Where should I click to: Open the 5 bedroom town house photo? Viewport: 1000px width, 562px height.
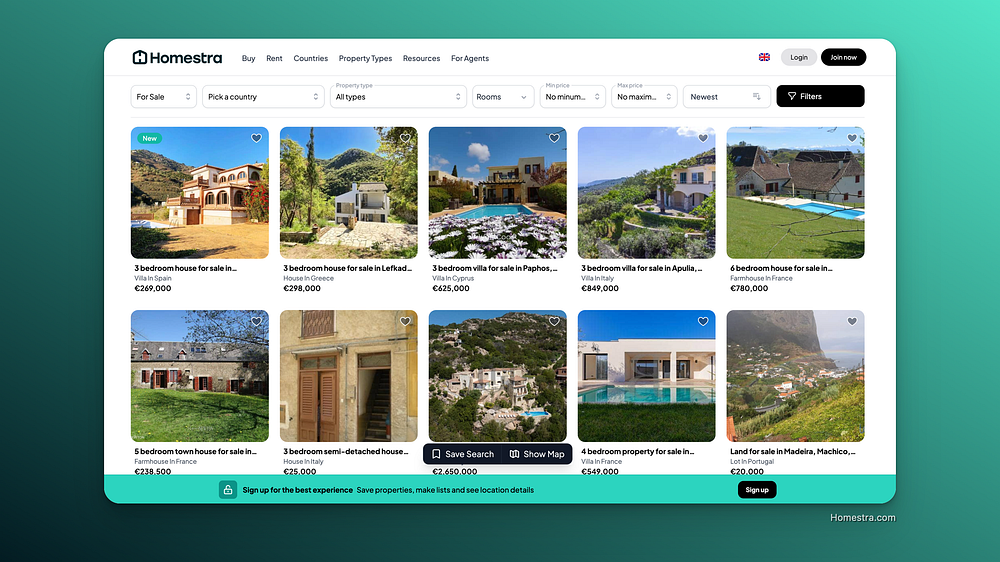[200, 376]
